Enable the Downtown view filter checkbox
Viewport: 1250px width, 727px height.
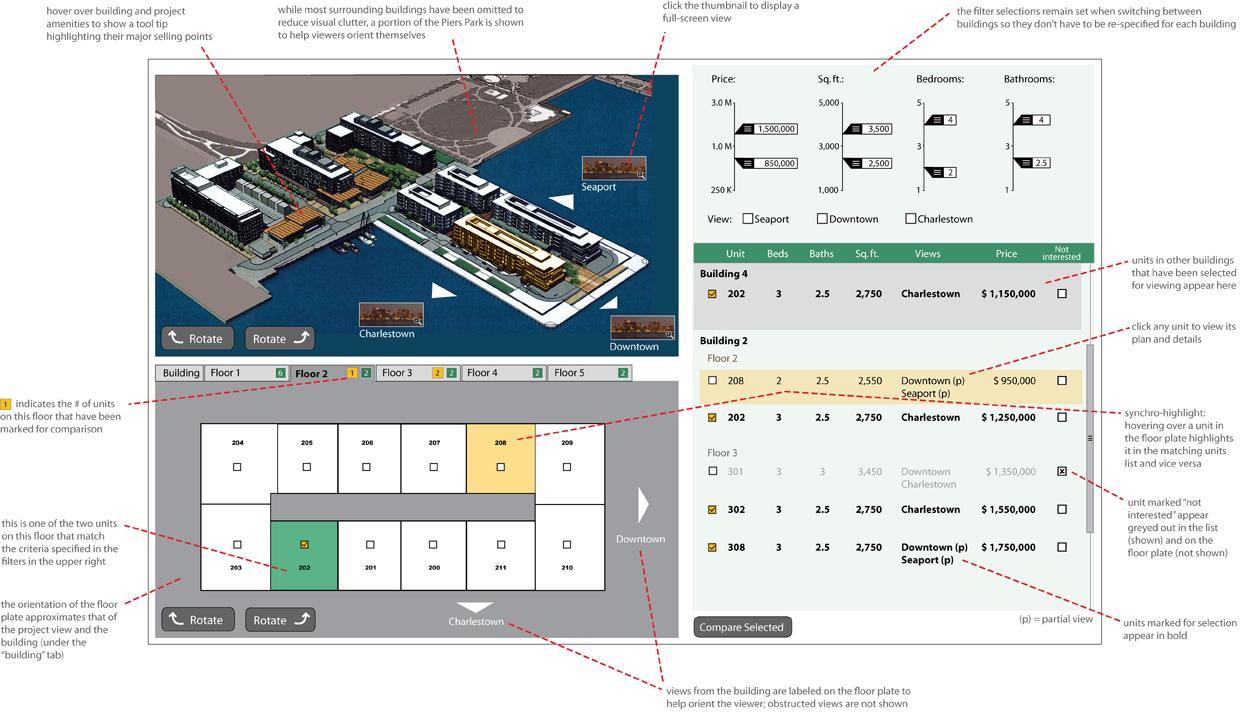(822, 218)
